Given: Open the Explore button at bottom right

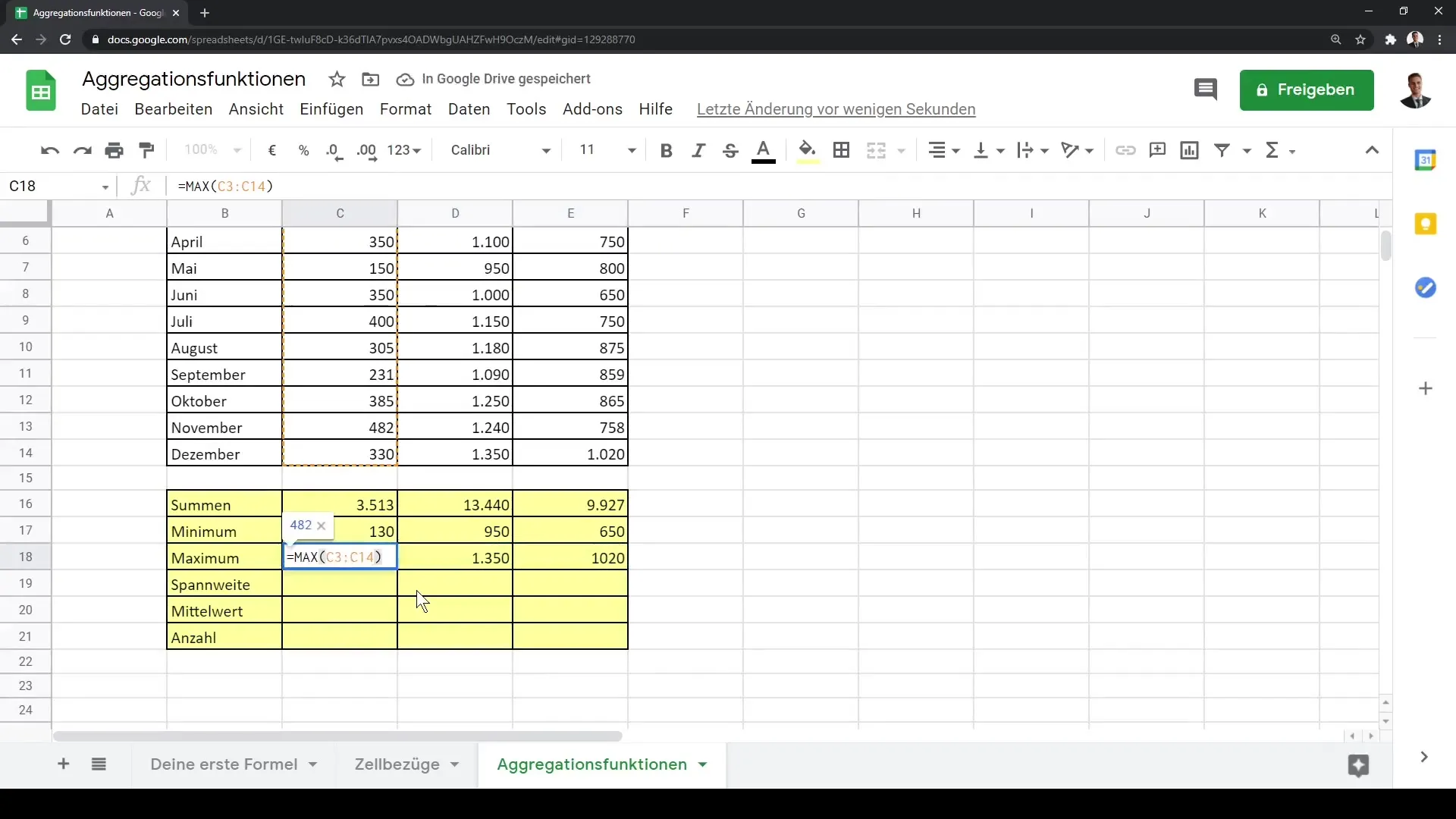Looking at the screenshot, I should click(1358, 765).
